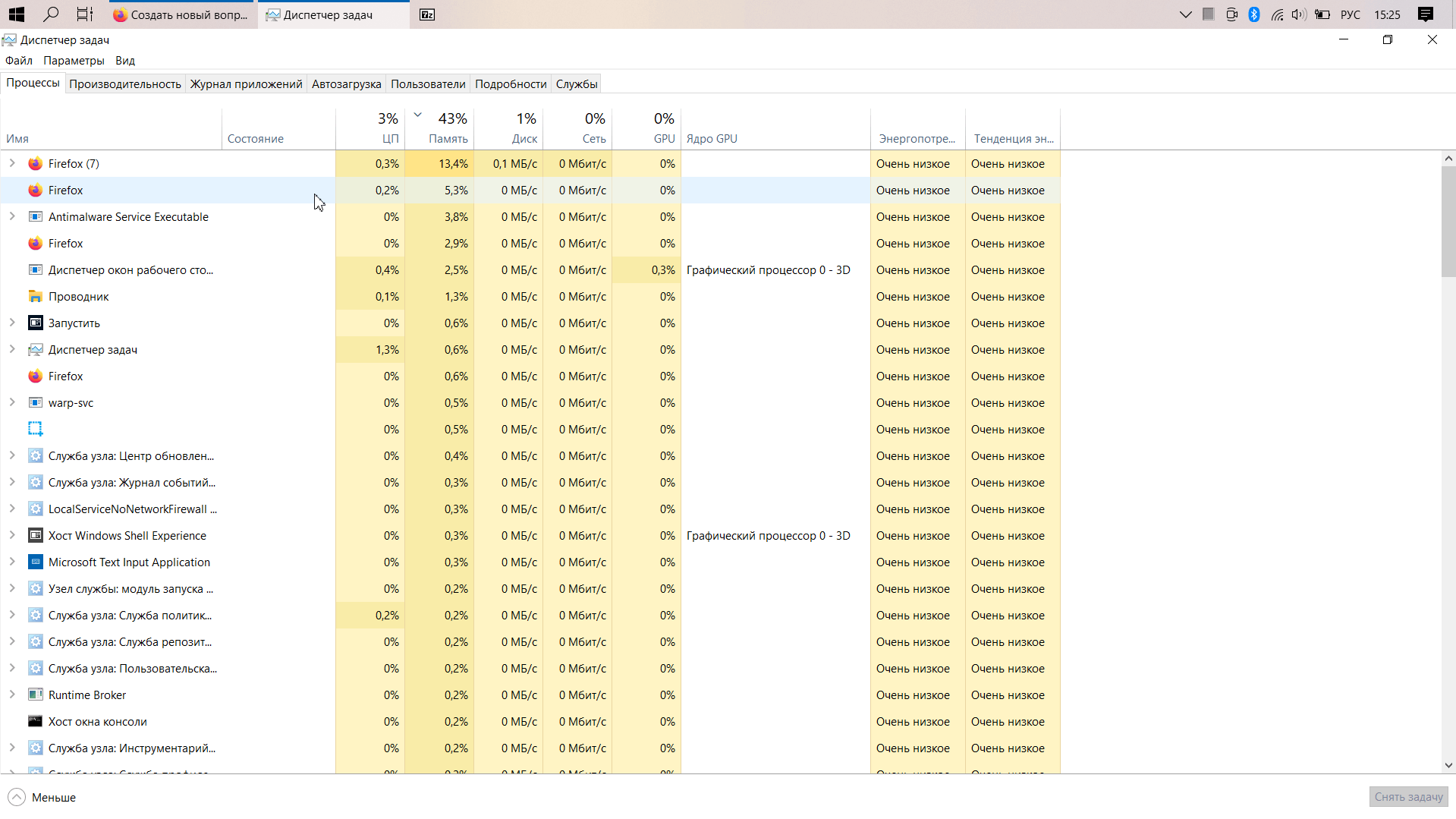Expand the Runtime Broker row
Screen dimensions: 1456x819
(x=12, y=695)
